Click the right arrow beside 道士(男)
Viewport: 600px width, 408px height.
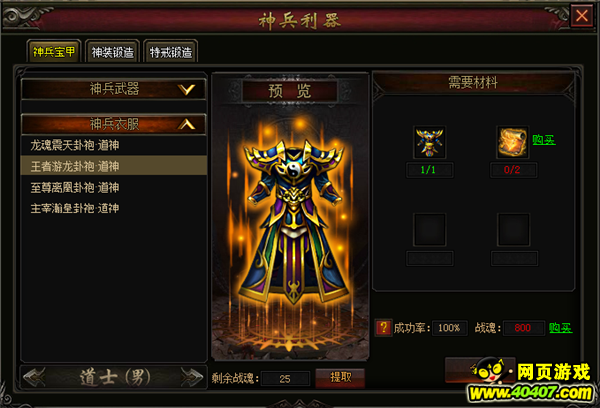(191, 377)
